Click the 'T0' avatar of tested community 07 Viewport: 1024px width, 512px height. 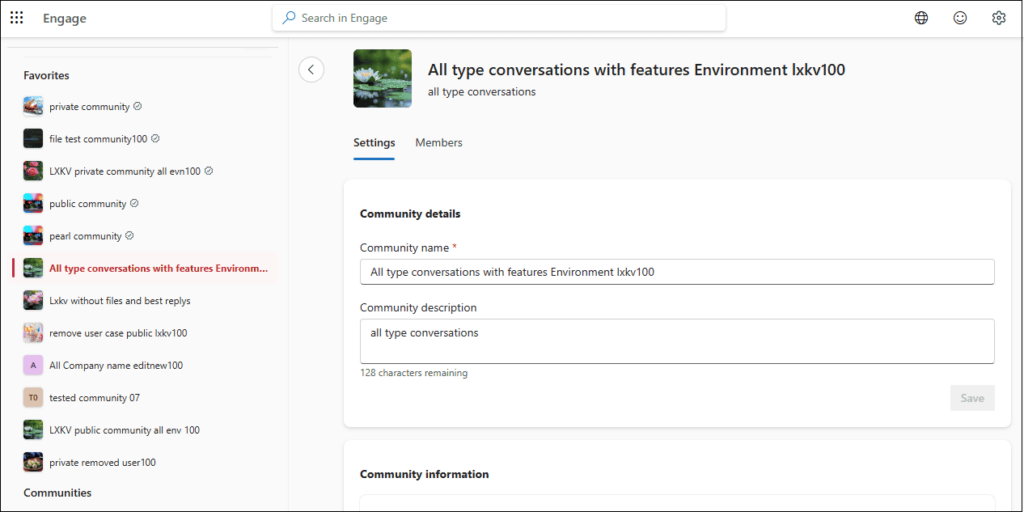(x=33, y=397)
